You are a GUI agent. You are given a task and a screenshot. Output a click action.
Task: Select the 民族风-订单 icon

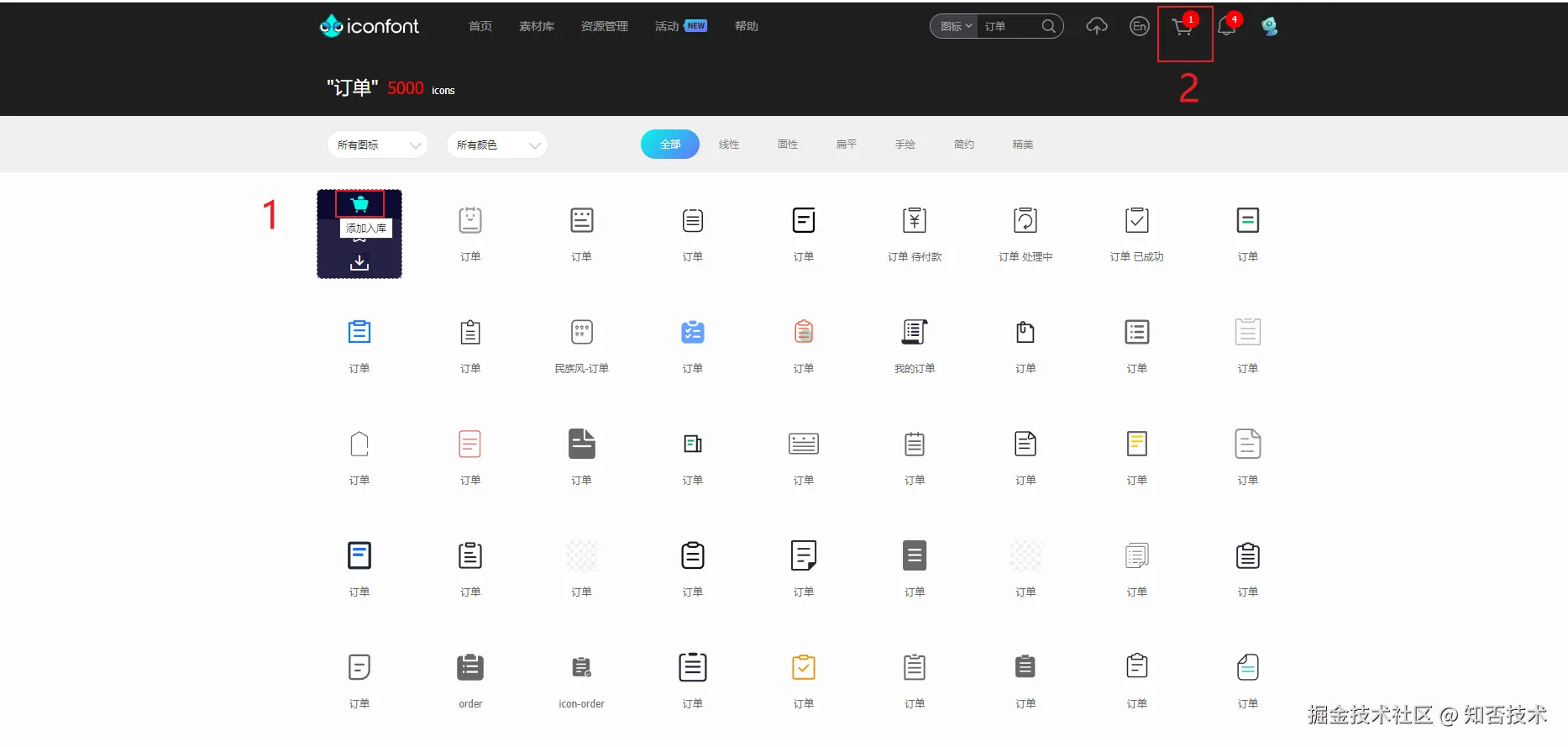point(582,332)
